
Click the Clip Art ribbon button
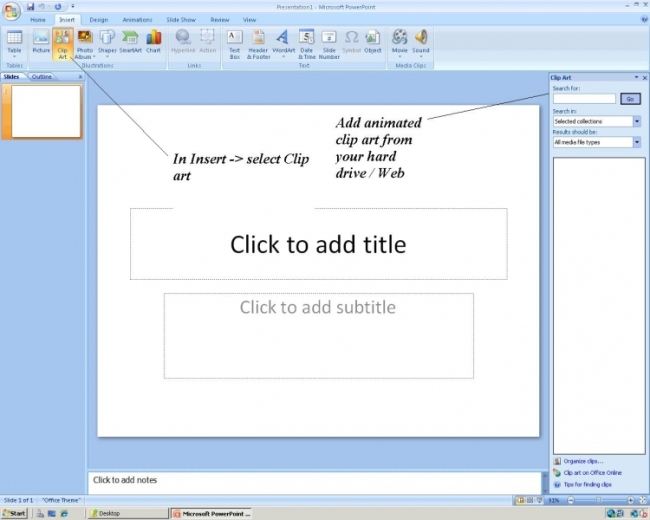63,44
